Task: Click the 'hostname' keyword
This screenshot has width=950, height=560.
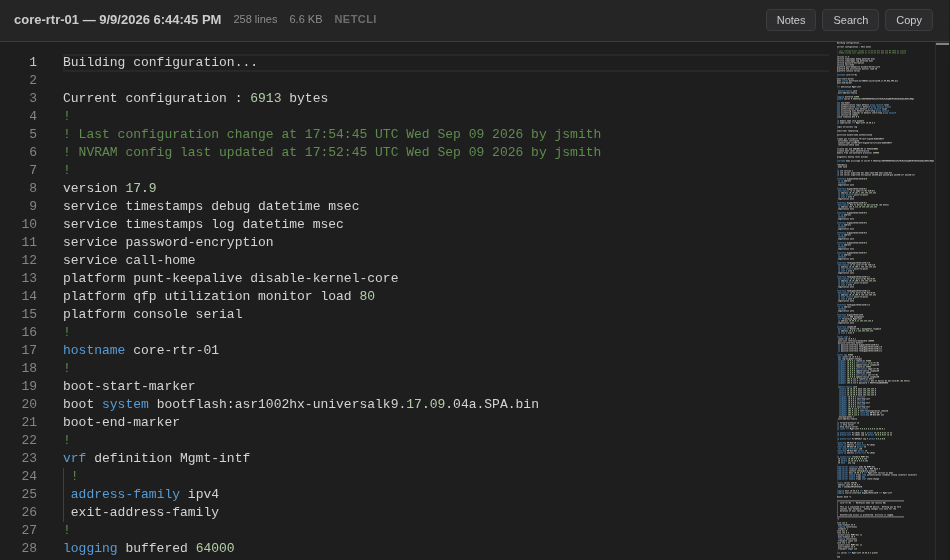Action: (94, 350)
